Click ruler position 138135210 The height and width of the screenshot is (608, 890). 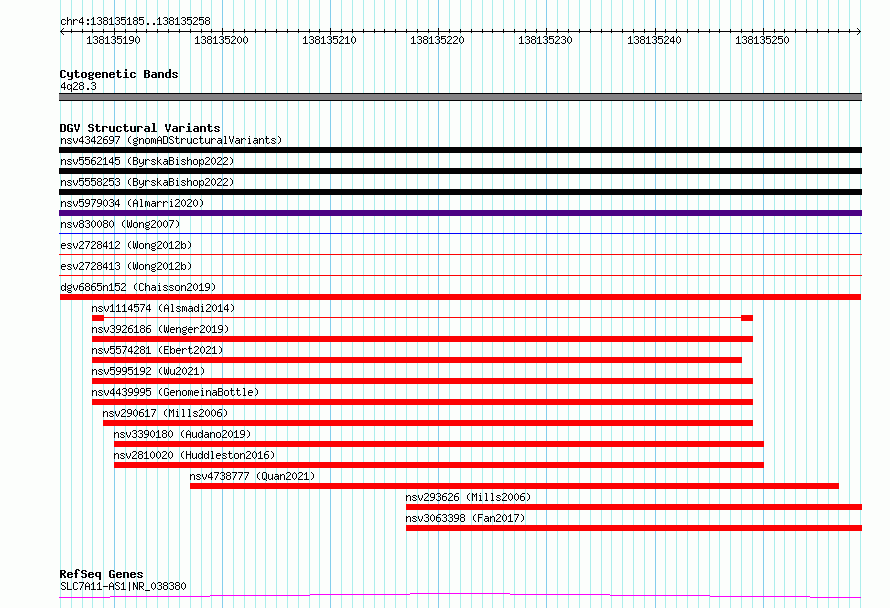pyautogui.click(x=329, y=40)
